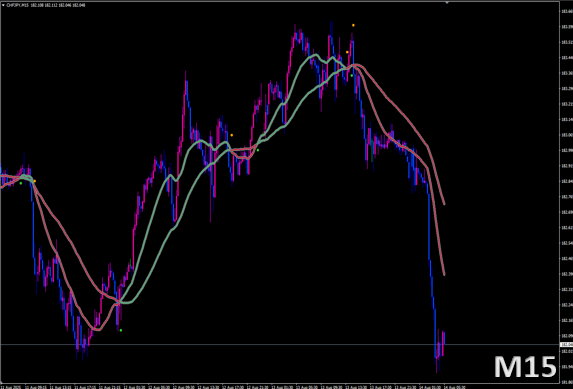Click the orange dot above the mid-chart consolidation

point(232,135)
